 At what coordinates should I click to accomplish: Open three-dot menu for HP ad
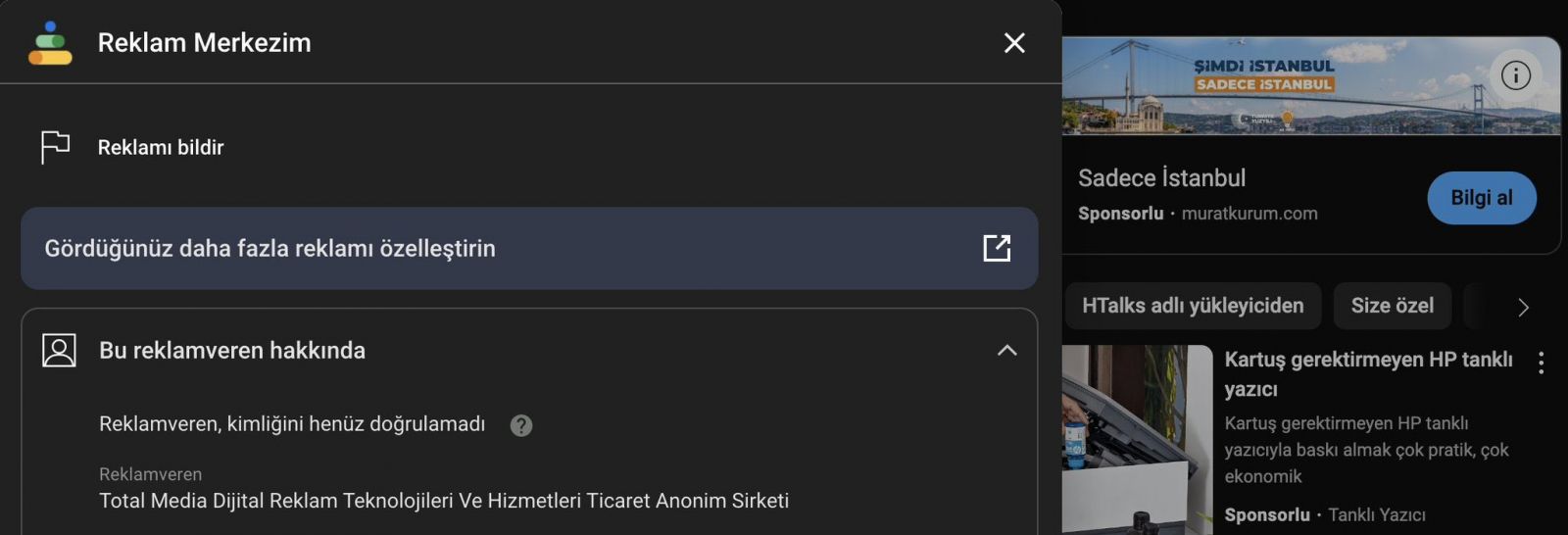[x=1541, y=364]
